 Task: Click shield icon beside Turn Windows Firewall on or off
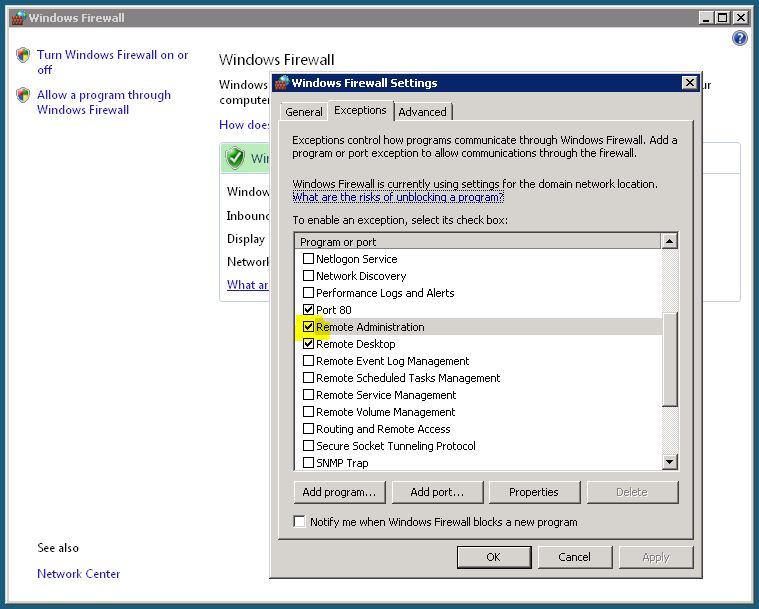pyautogui.click(x=23, y=55)
